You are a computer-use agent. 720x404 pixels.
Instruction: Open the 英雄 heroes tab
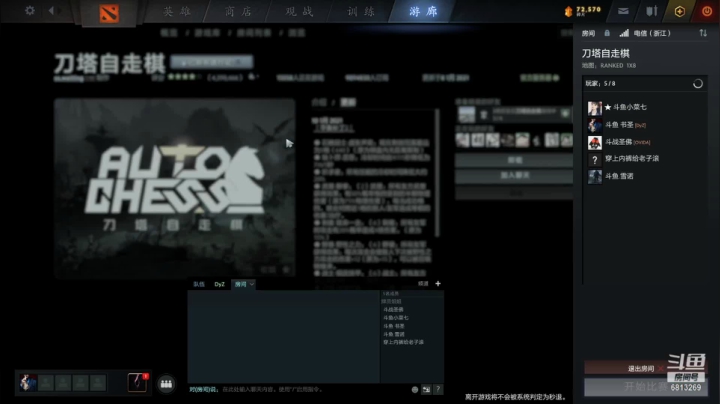177,11
